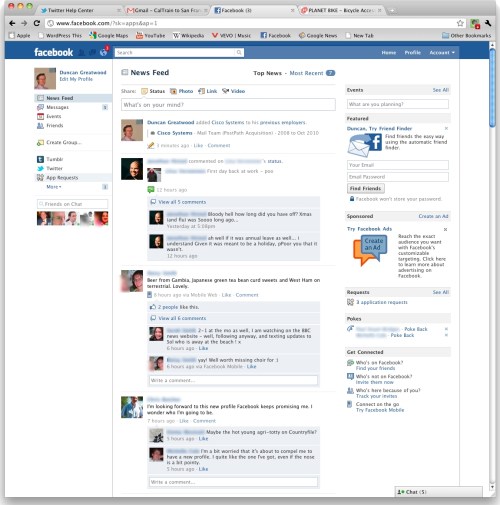Click the Email Password field

[398, 177]
